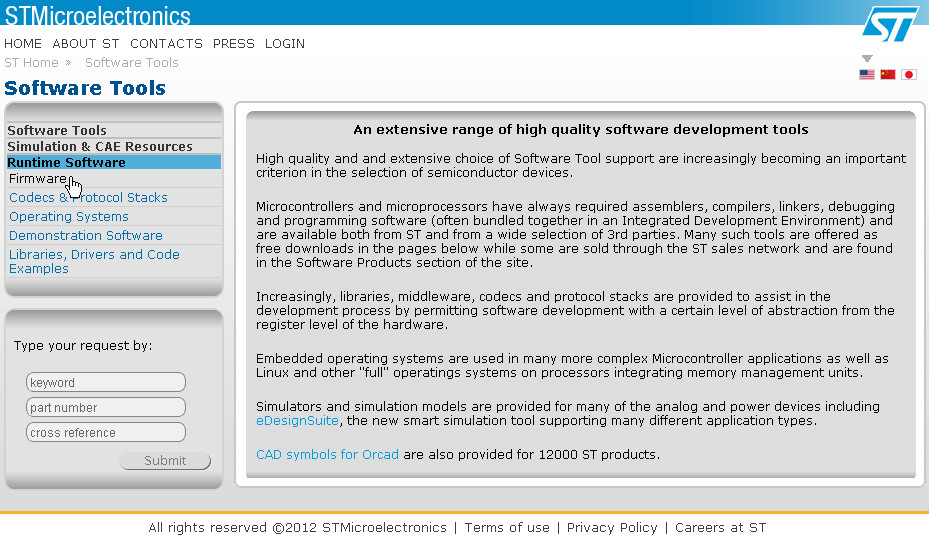Focus the part number field
This screenshot has width=929, height=556.
pos(106,407)
